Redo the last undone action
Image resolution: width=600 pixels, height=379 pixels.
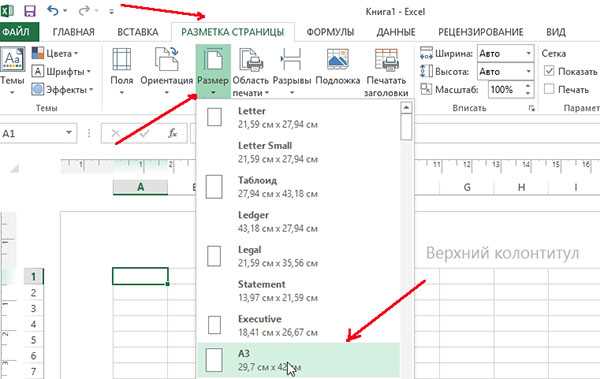pyautogui.click(x=83, y=11)
